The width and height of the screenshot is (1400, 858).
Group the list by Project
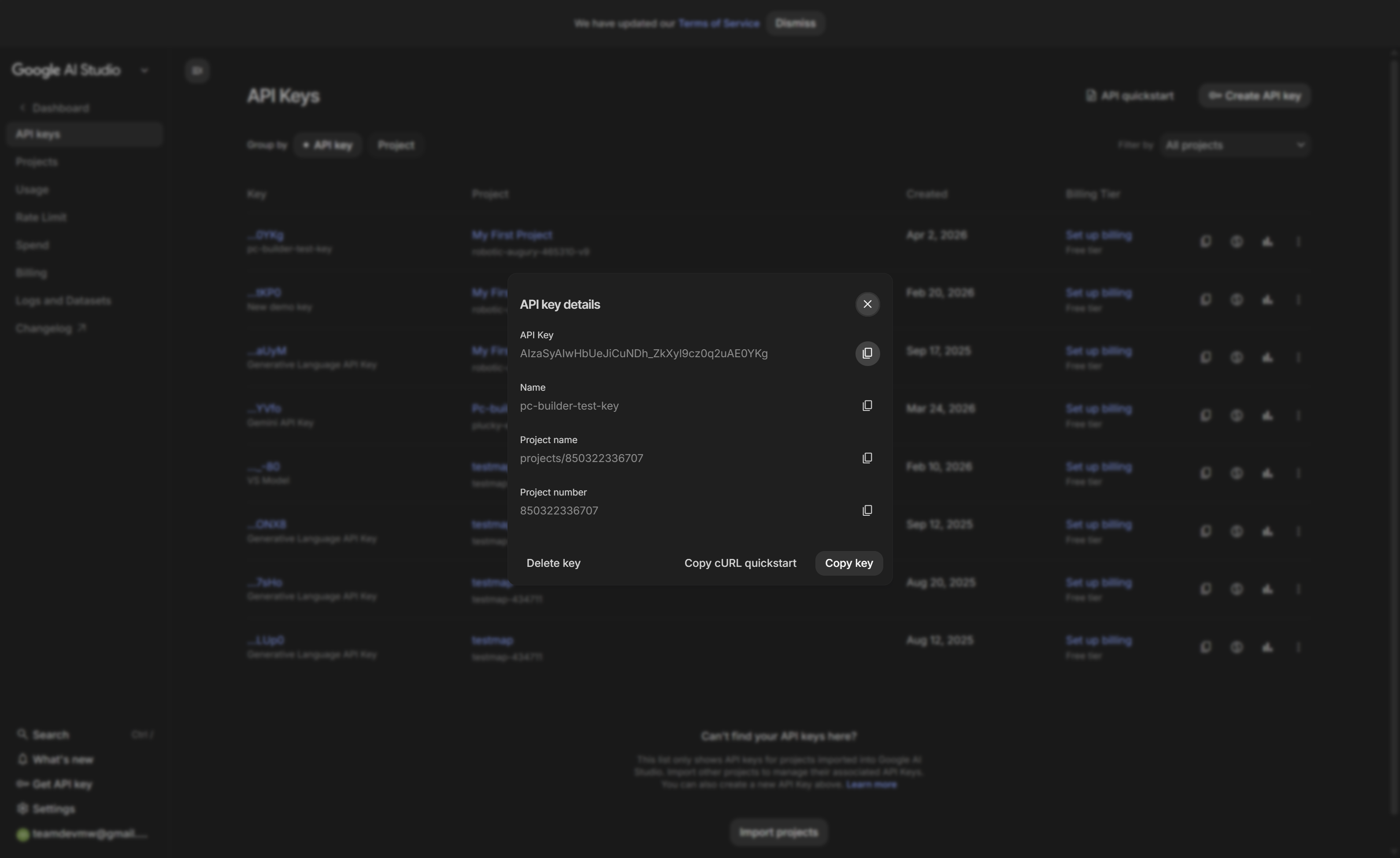pyautogui.click(x=396, y=145)
